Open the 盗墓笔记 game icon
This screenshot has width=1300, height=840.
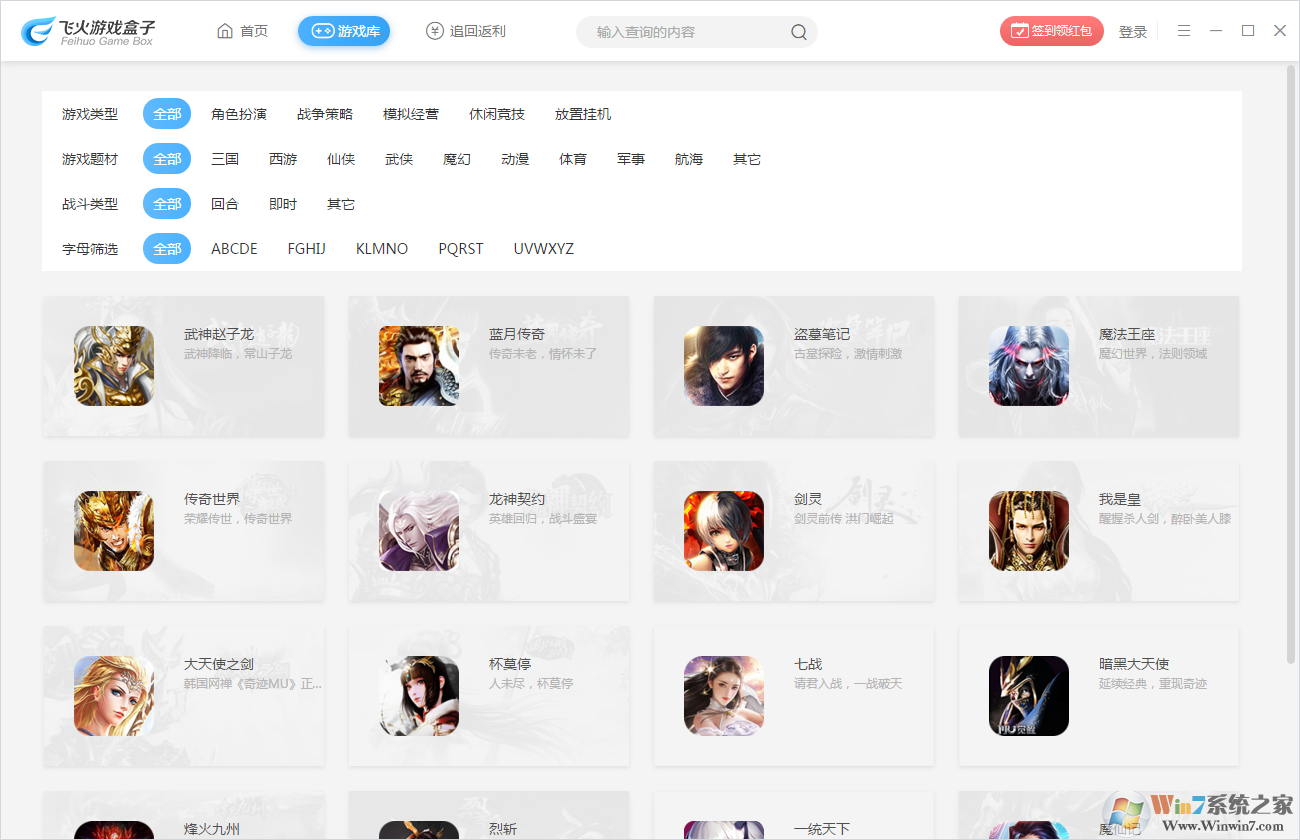(x=724, y=366)
